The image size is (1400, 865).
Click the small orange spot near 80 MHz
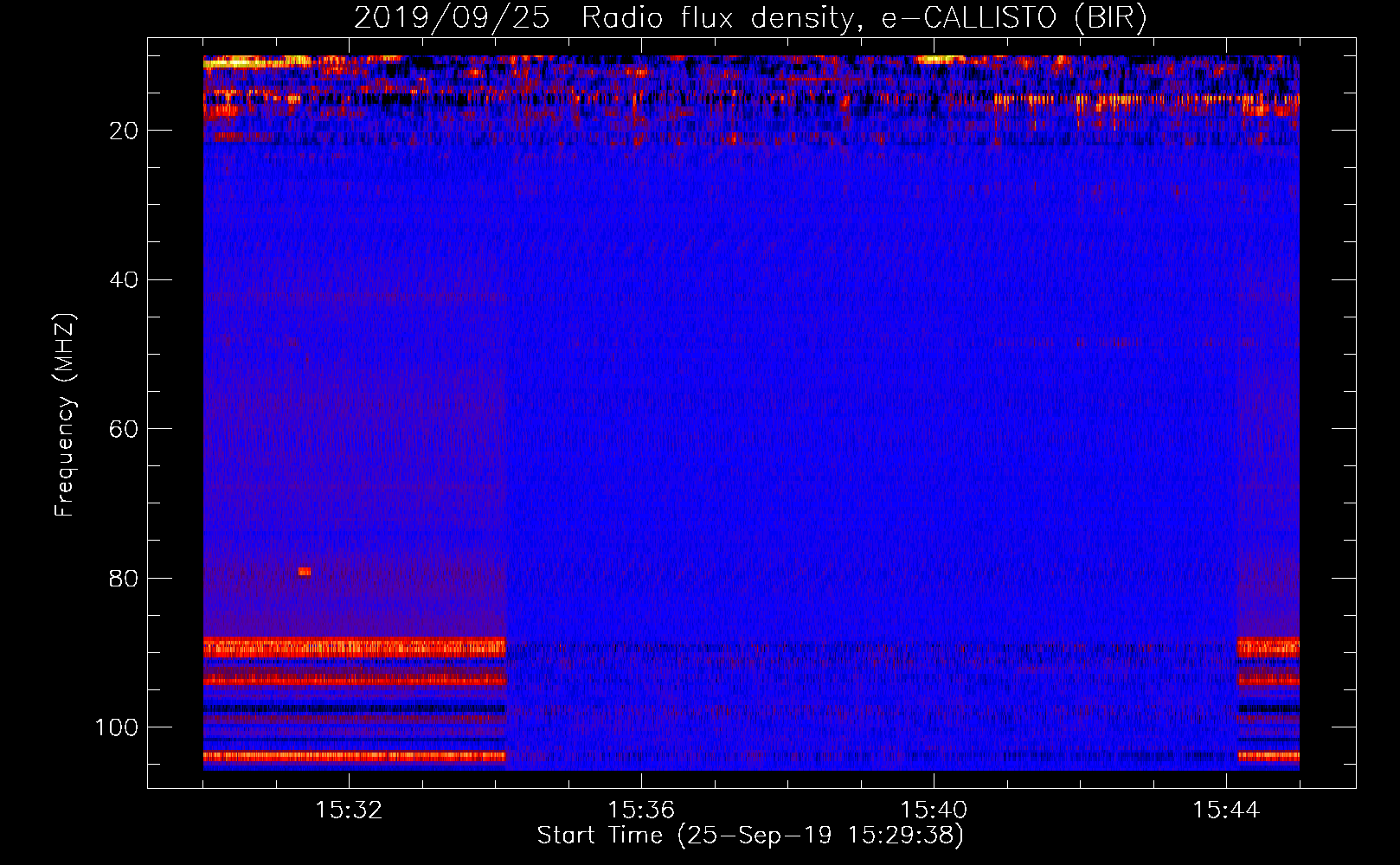click(x=305, y=571)
